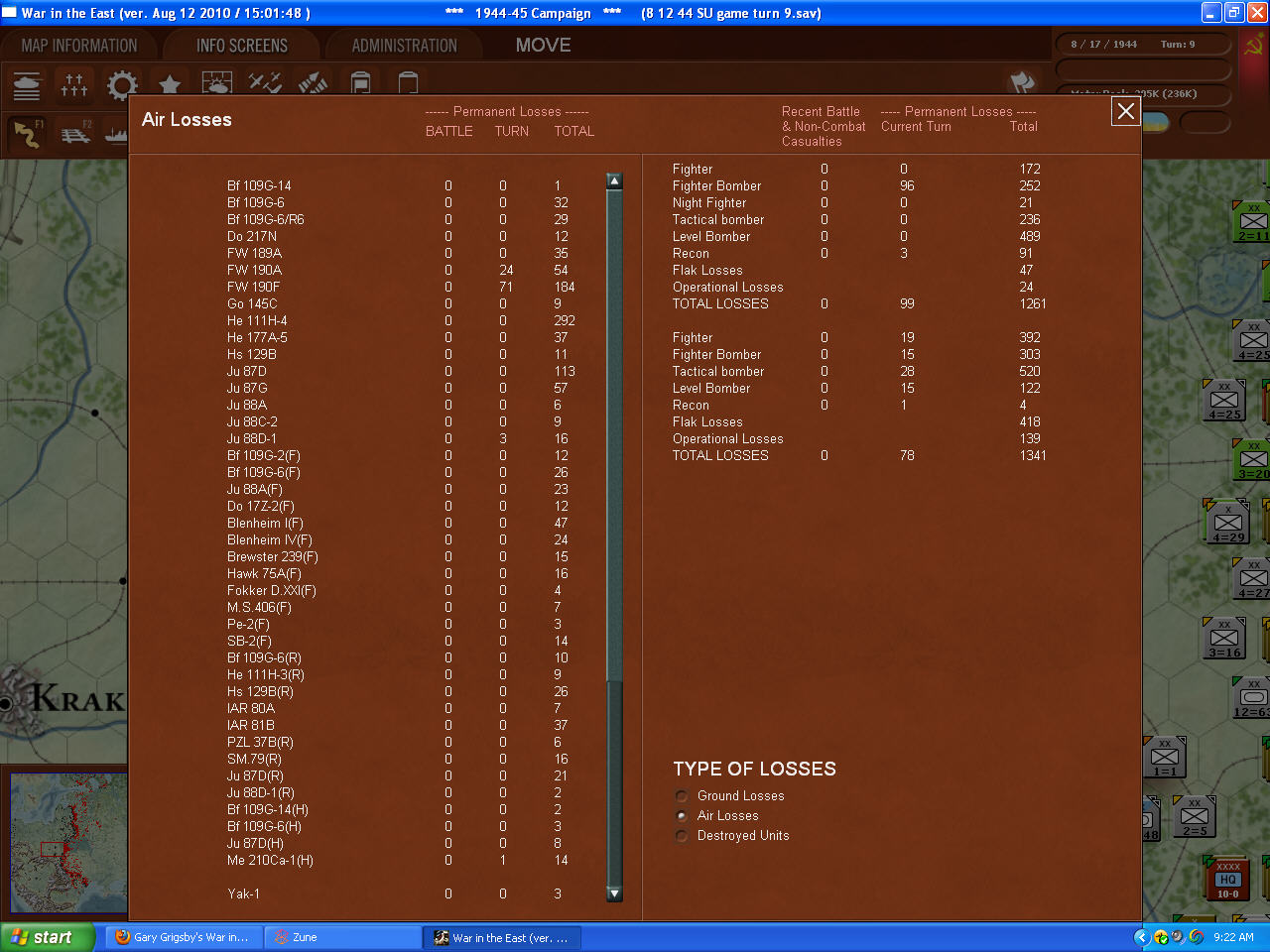Click the TURN column header
Viewport: 1270px width, 952px height.
[512, 131]
